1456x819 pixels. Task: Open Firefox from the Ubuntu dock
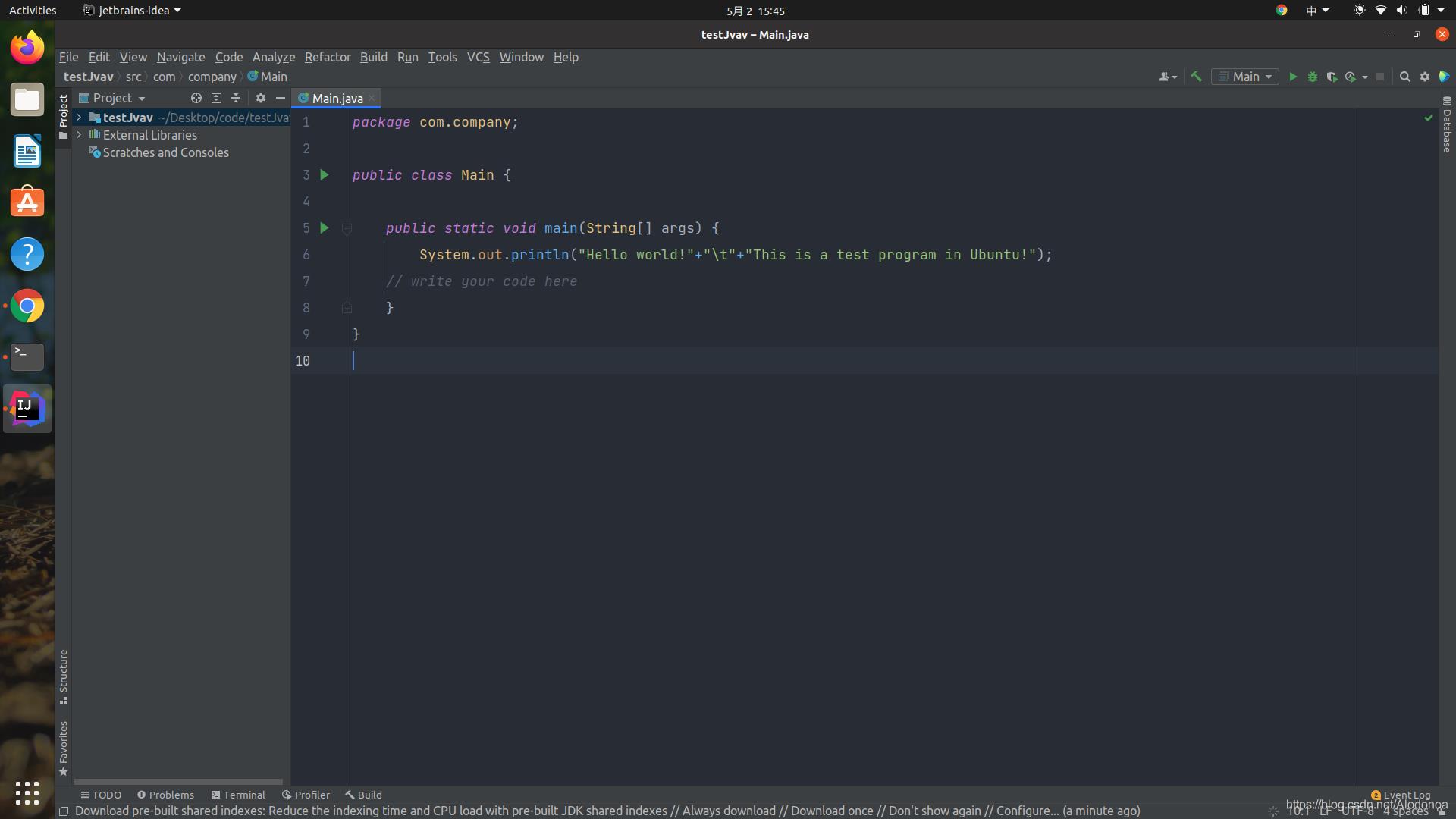(27, 48)
